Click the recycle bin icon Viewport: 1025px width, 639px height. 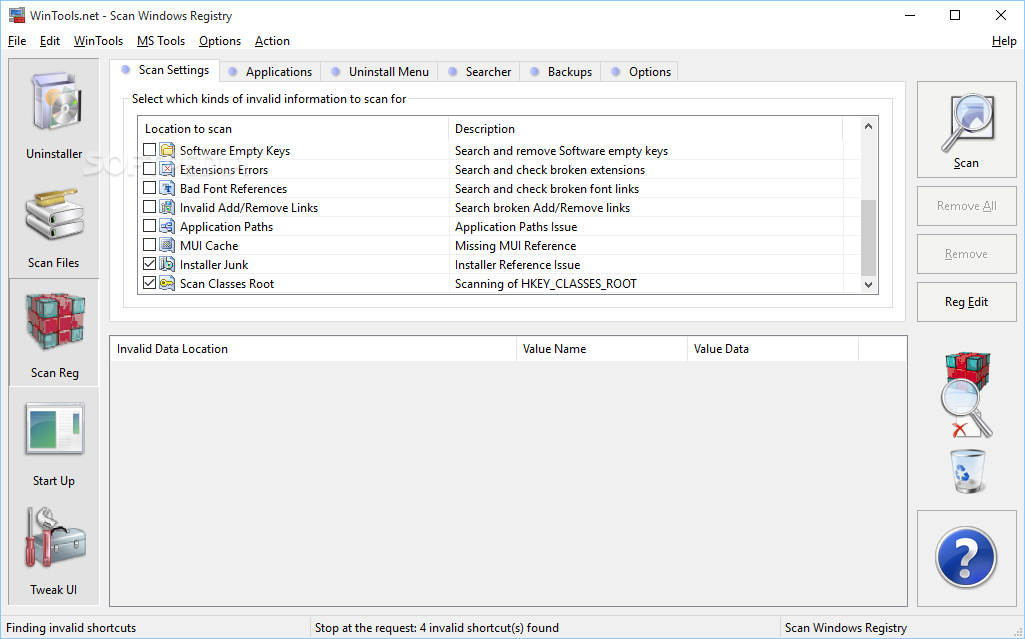(x=967, y=470)
